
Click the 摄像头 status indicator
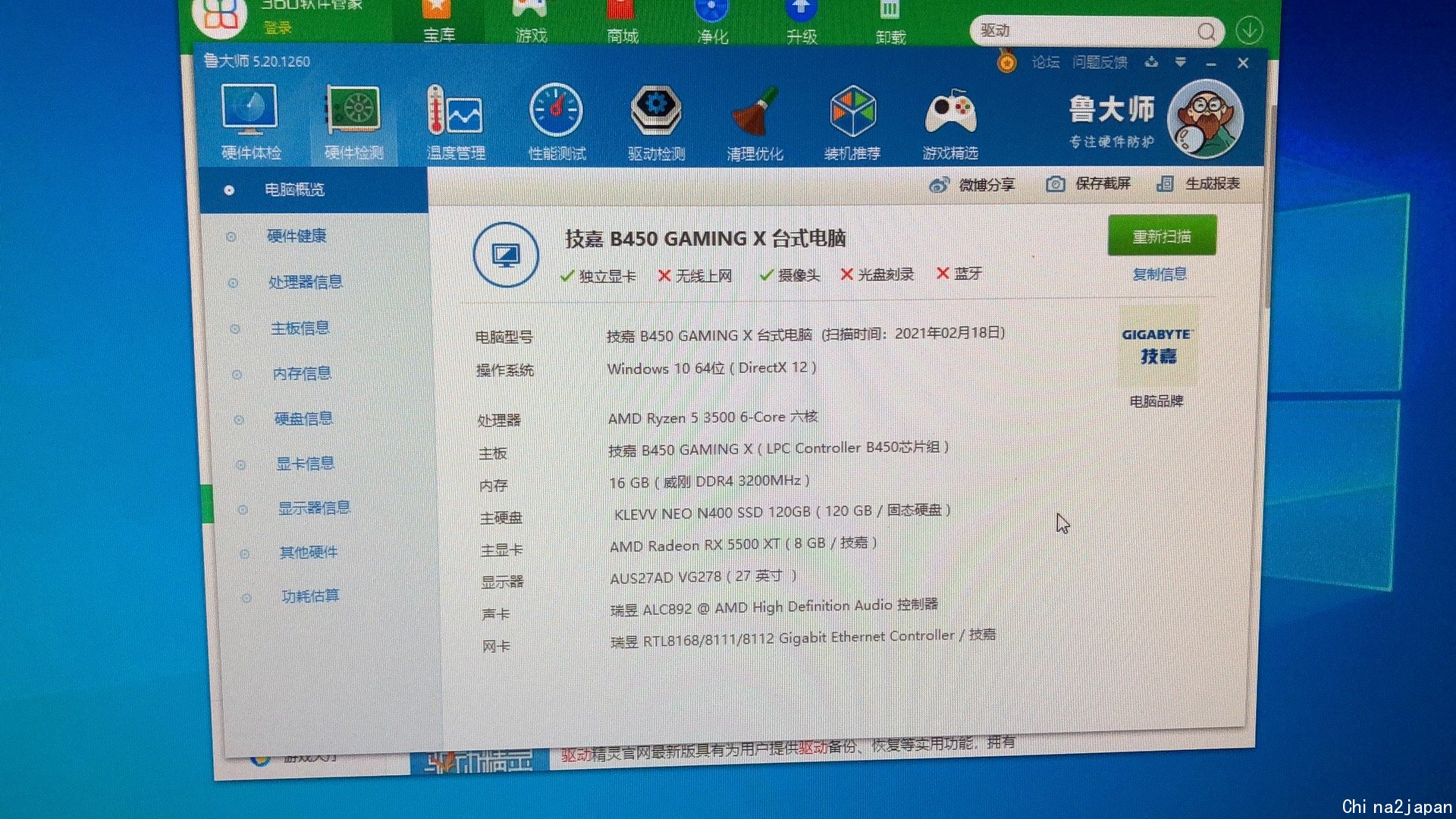(789, 275)
